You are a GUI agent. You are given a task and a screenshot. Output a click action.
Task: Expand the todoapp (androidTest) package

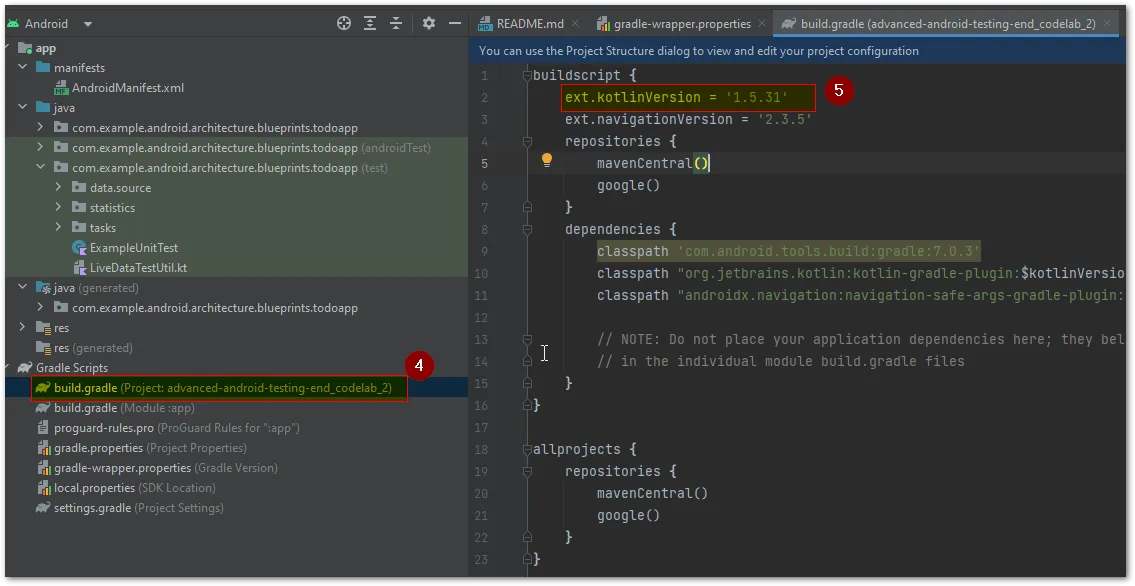pyautogui.click(x=41, y=148)
